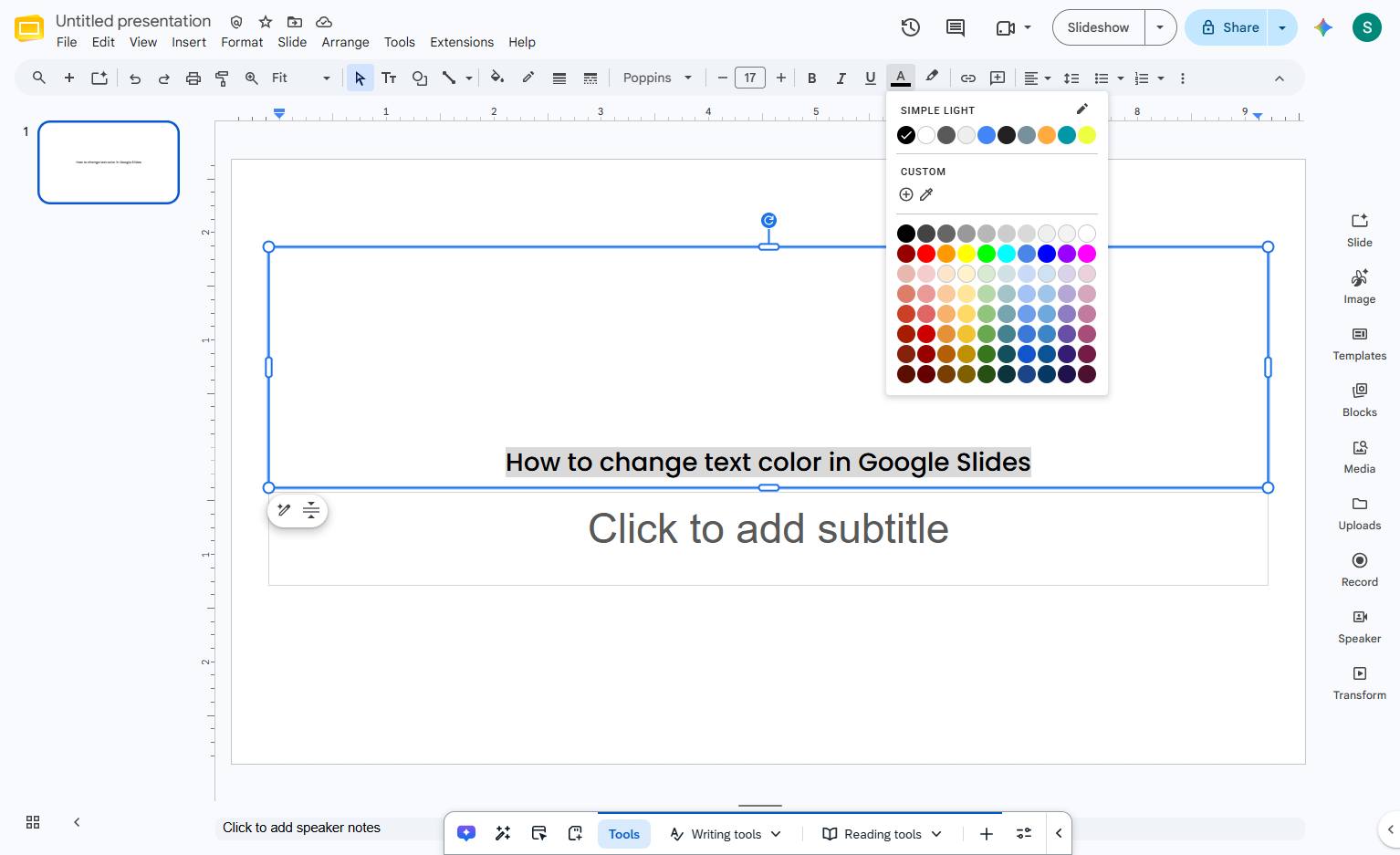Decrease font size minus button

coord(723,78)
